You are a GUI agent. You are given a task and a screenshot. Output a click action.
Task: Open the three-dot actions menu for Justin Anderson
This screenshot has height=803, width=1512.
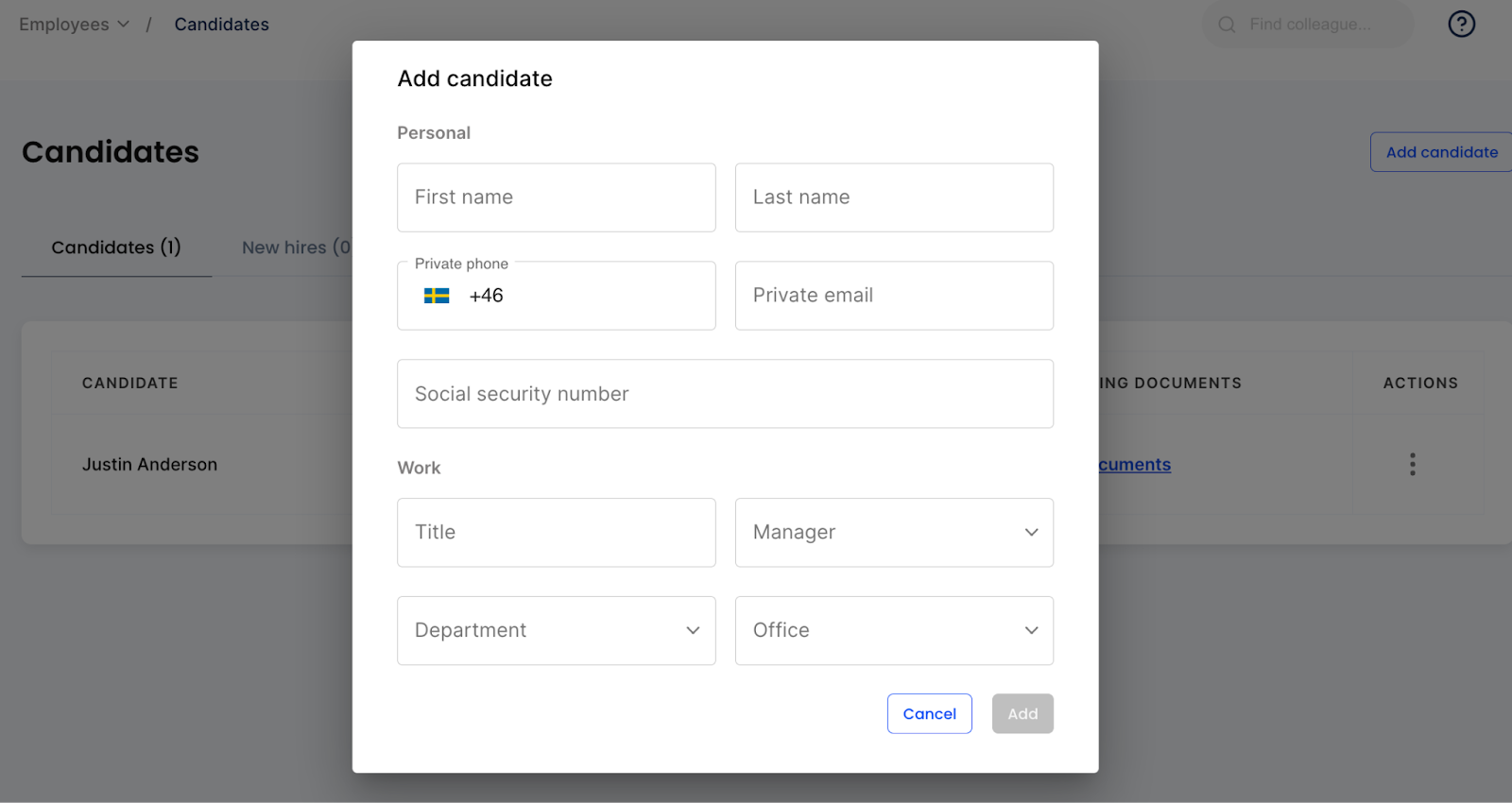coord(1412,464)
